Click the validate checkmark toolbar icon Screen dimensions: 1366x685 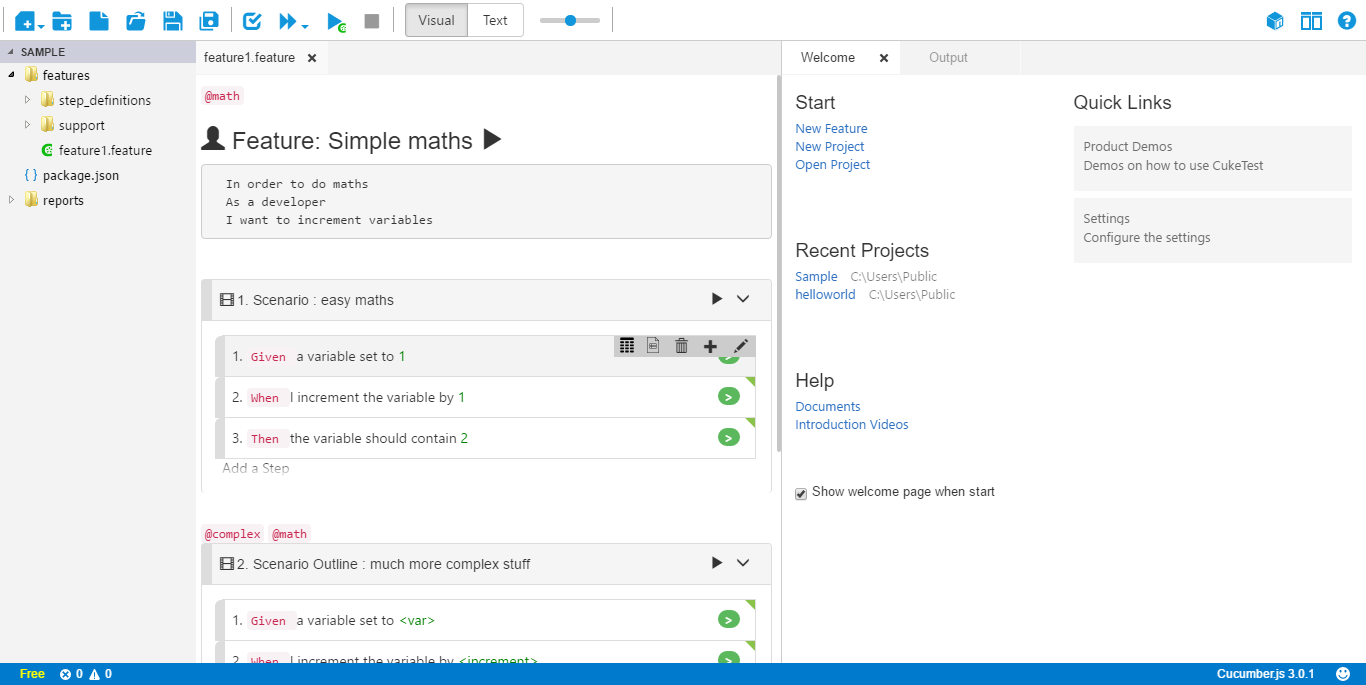click(252, 21)
